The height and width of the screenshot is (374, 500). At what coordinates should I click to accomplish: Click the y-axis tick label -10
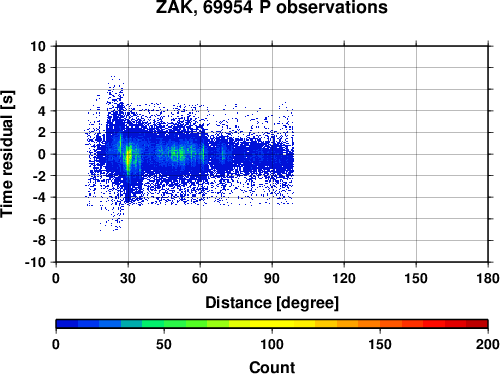[35, 262]
